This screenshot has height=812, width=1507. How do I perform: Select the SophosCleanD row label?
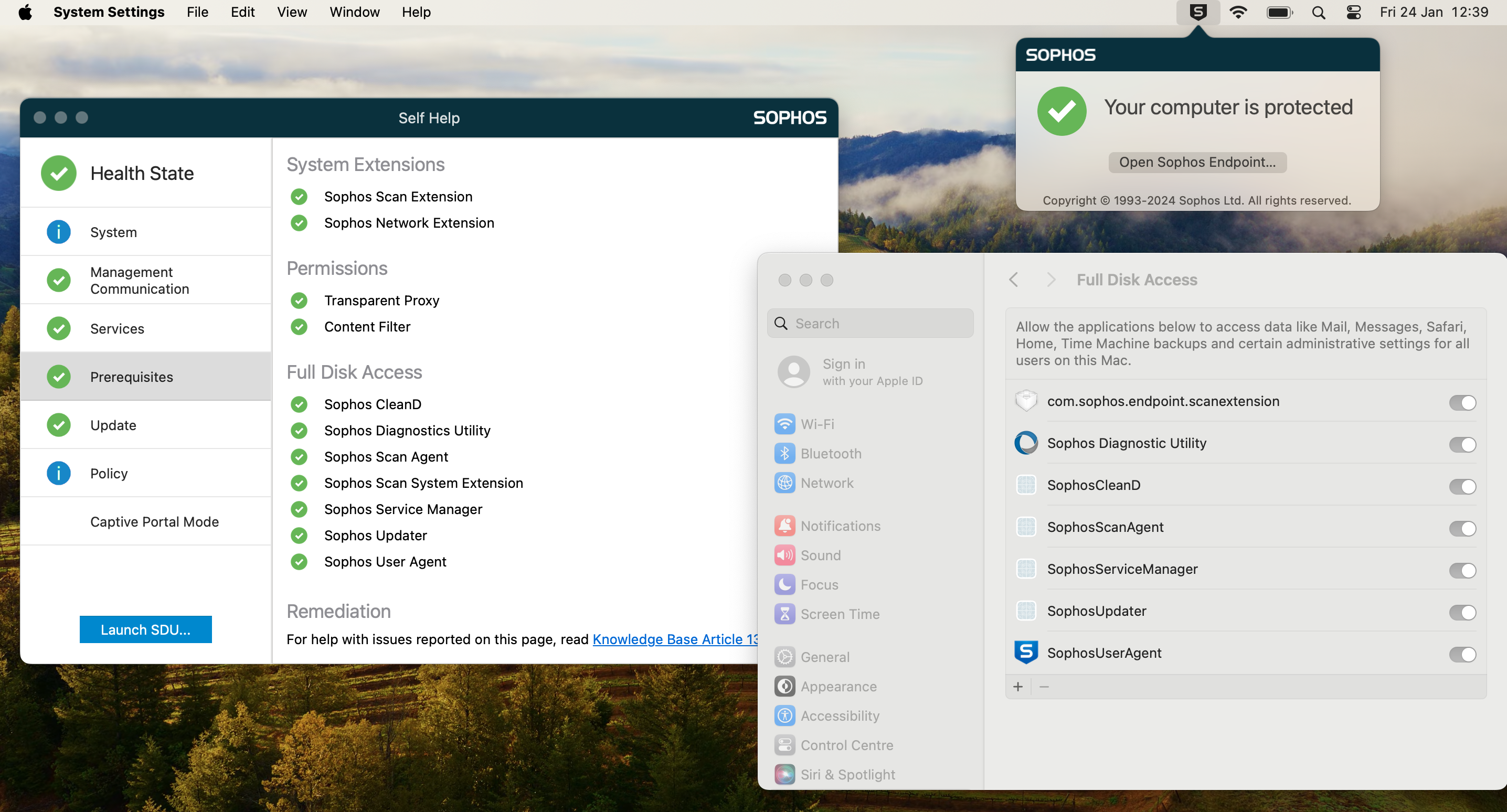[x=1094, y=485]
